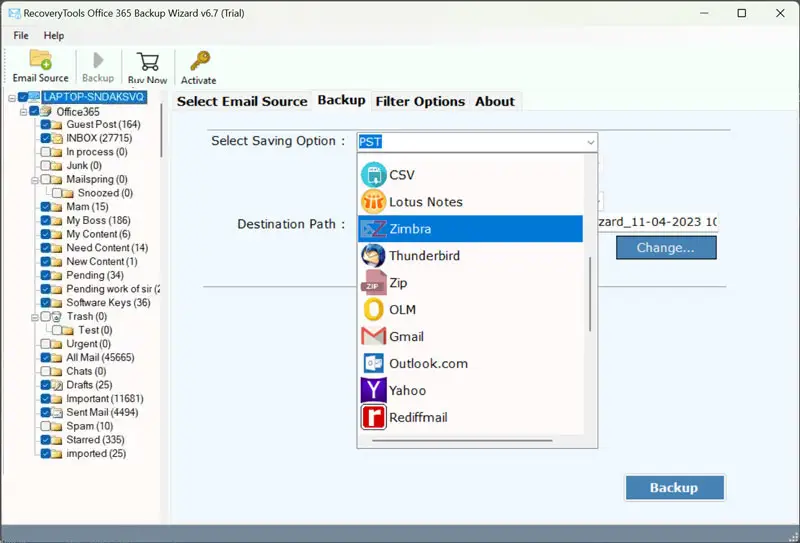The height and width of the screenshot is (543, 800).
Task: Click the LAPTOP-SNDAKSVQ computer icon
Action: 34,97
